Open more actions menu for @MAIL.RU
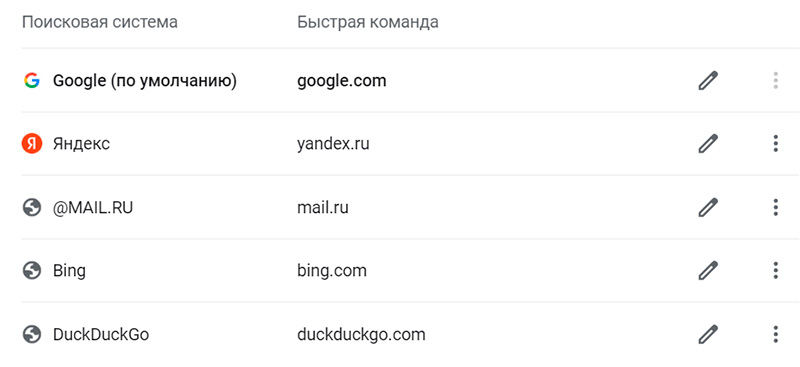 (775, 208)
